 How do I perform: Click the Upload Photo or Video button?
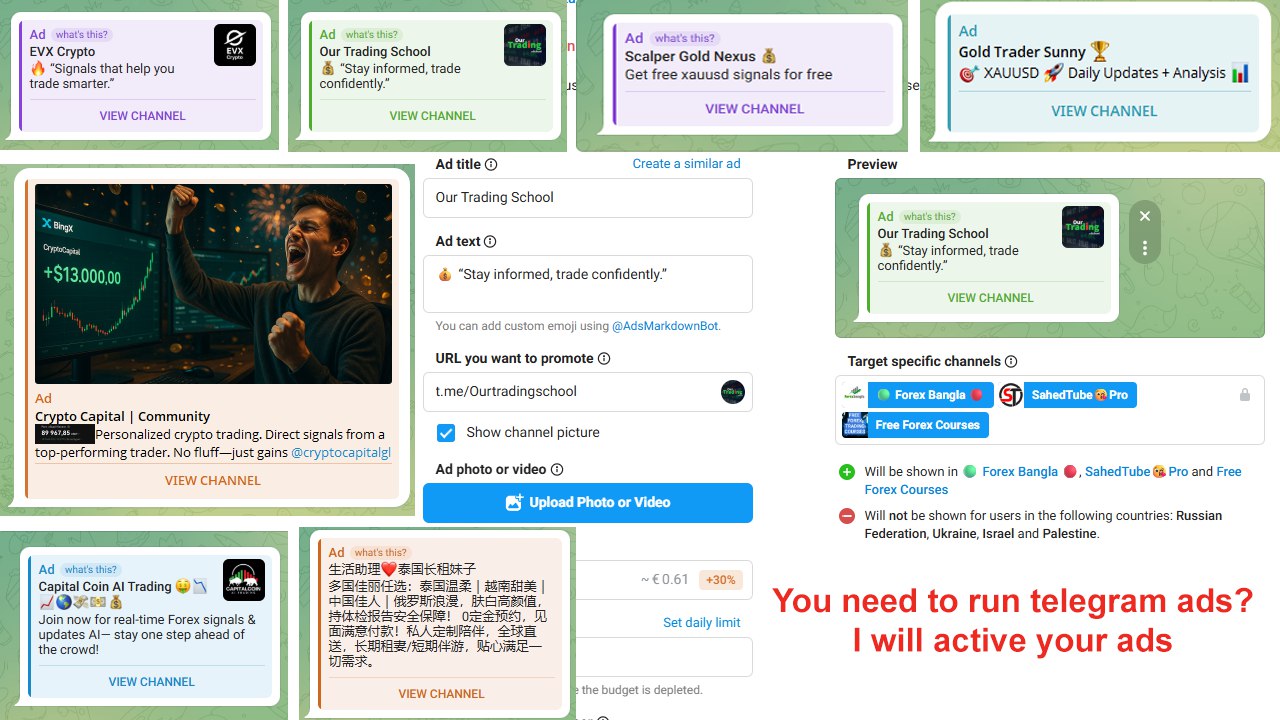click(x=588, y=503)
